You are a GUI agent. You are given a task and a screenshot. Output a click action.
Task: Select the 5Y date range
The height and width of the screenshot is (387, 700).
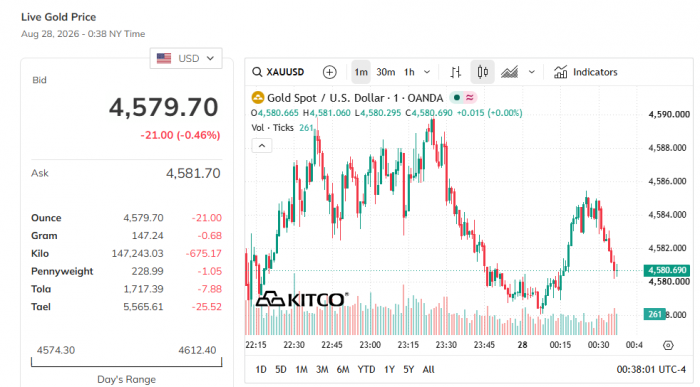click(408, 370)
